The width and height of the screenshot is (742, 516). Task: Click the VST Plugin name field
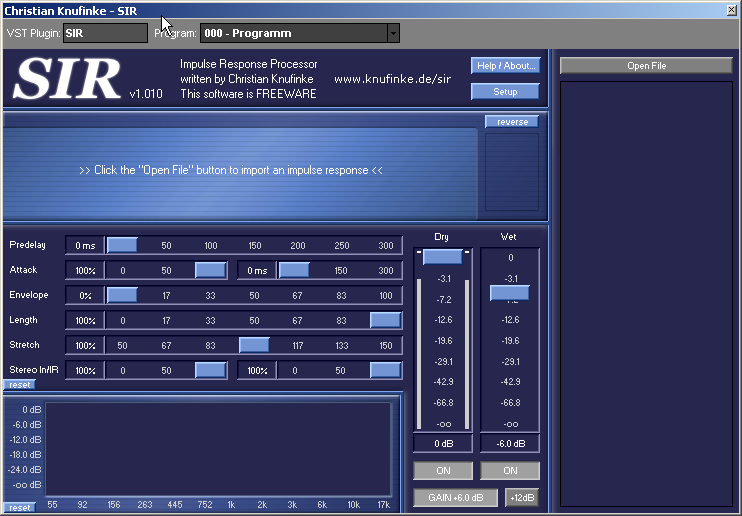105,33
